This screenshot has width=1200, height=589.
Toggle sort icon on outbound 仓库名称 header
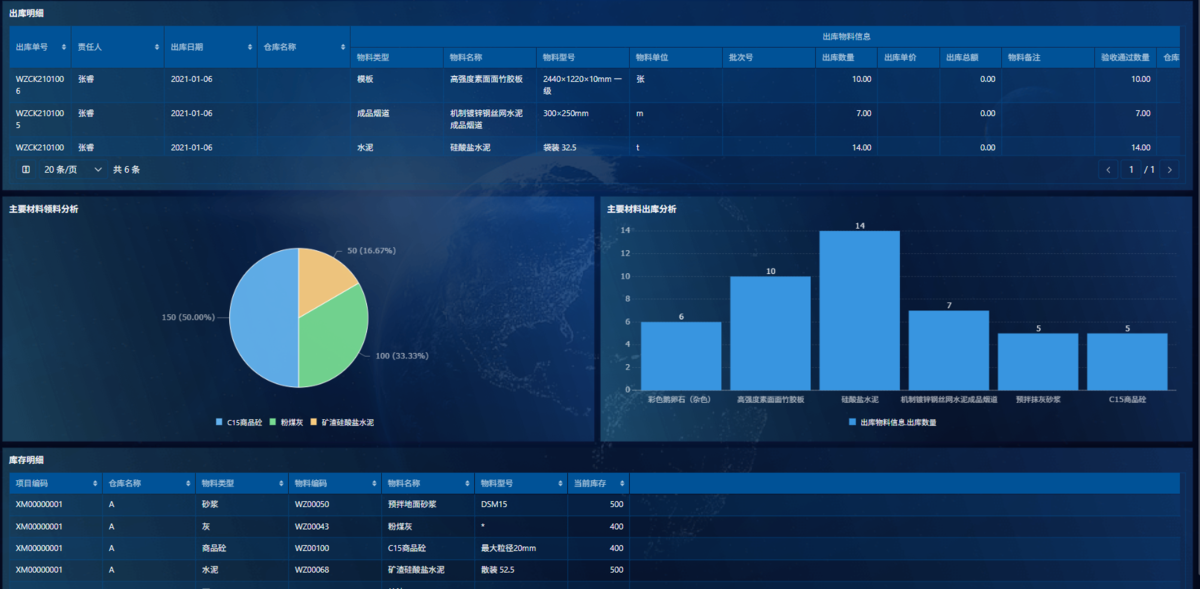(343, 47)
